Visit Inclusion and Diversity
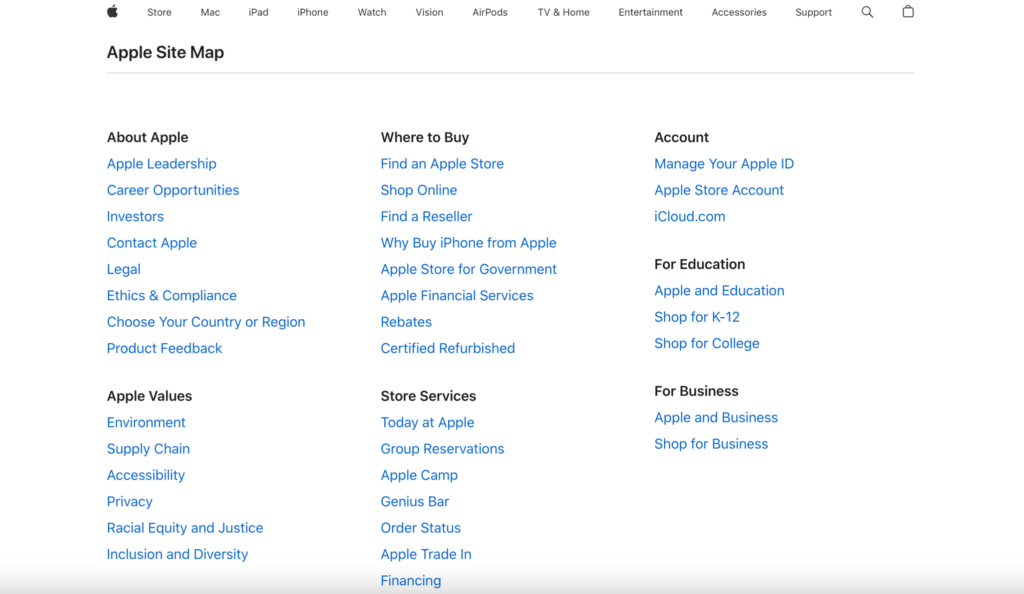1024x594 pixels. [x=178, y=554]
